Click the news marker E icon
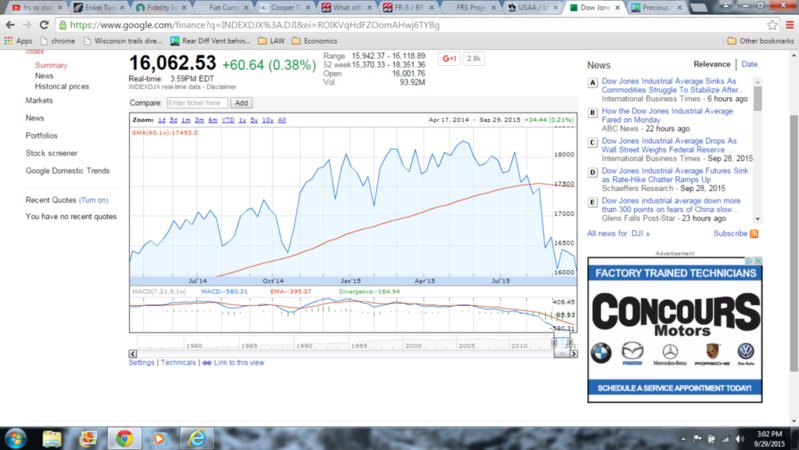The image size is (799, 450). click(592, 202)
